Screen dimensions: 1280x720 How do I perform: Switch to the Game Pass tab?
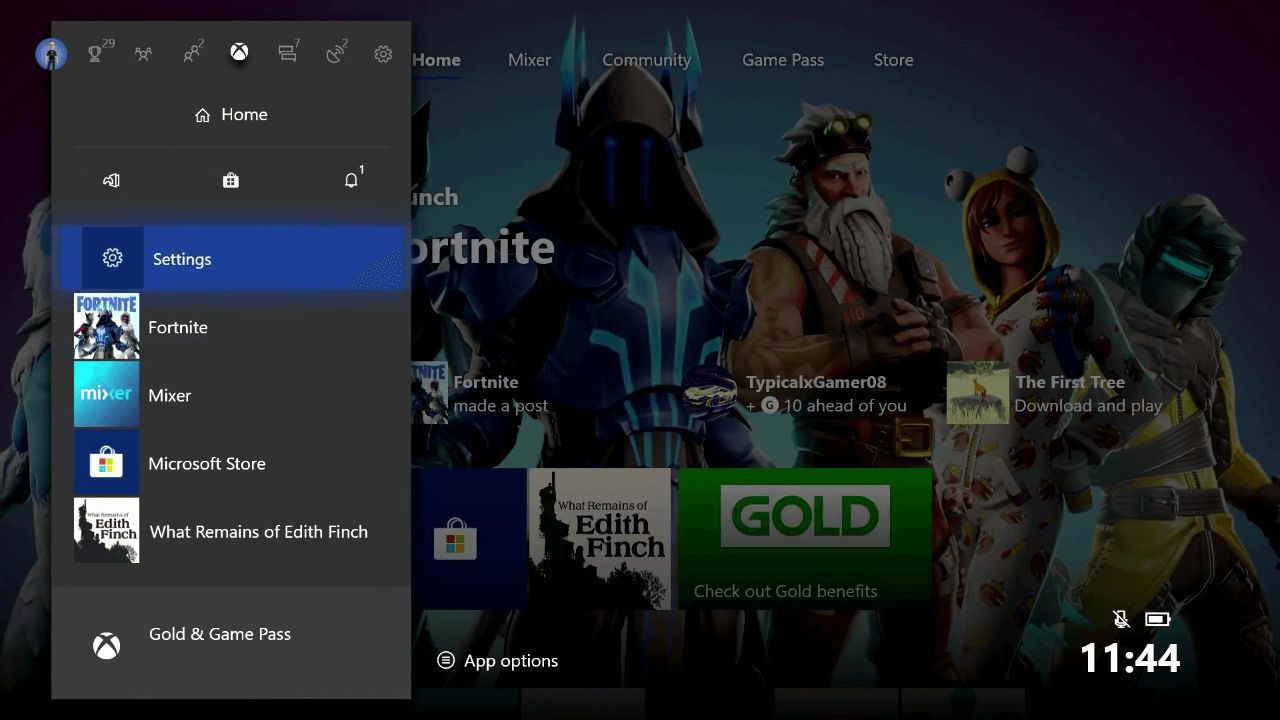pos(782,60)
